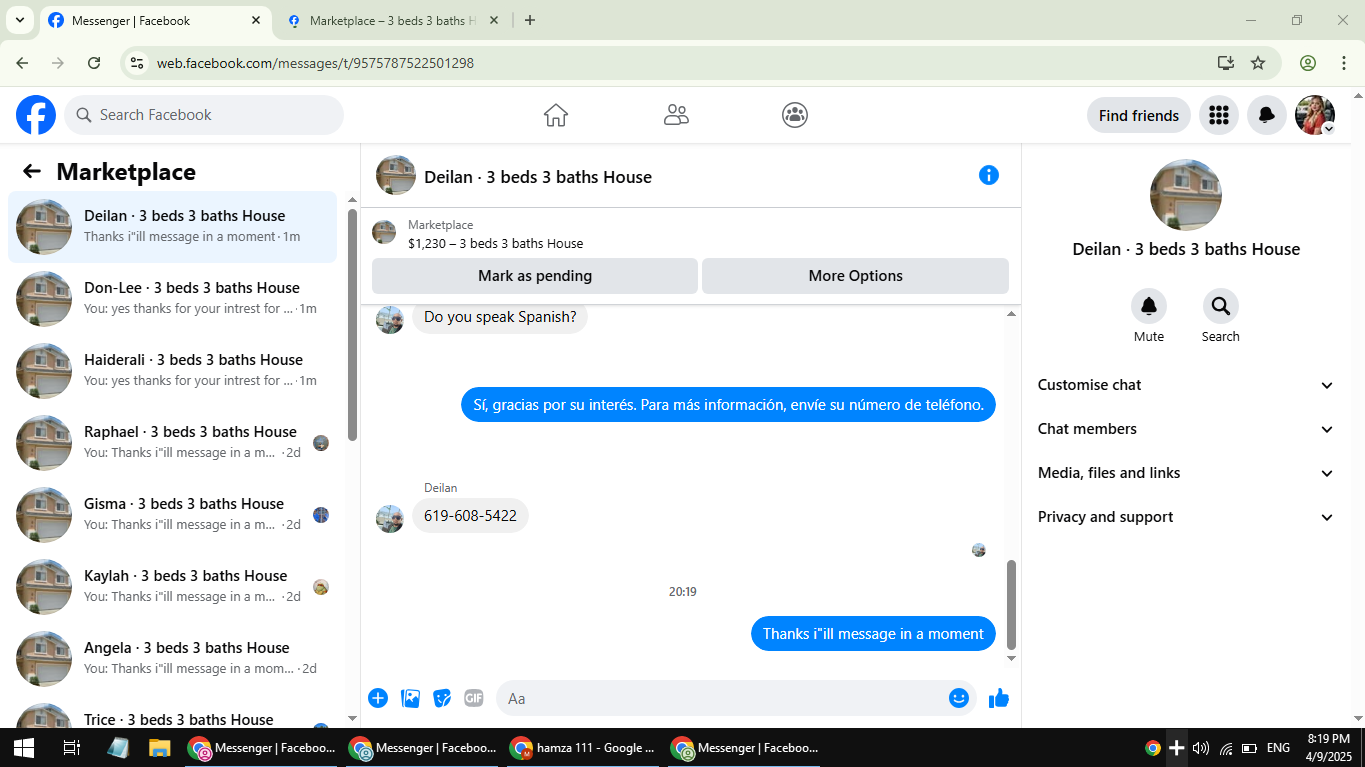Click the browser back button

pos(22,63)
